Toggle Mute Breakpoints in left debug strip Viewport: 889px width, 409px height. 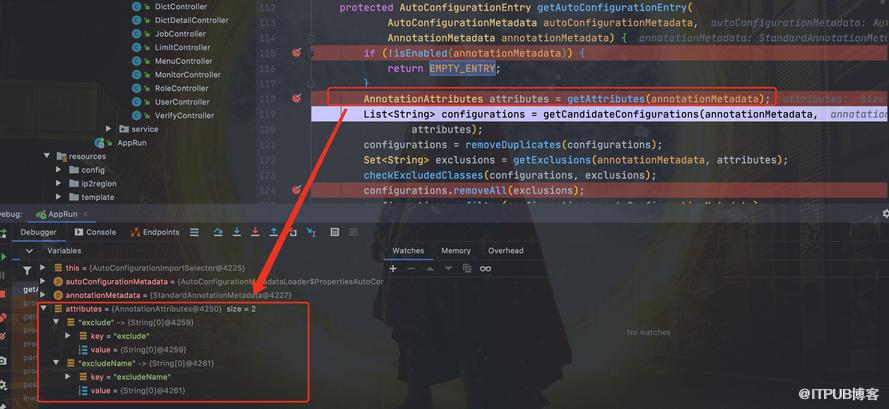(3, 337)
